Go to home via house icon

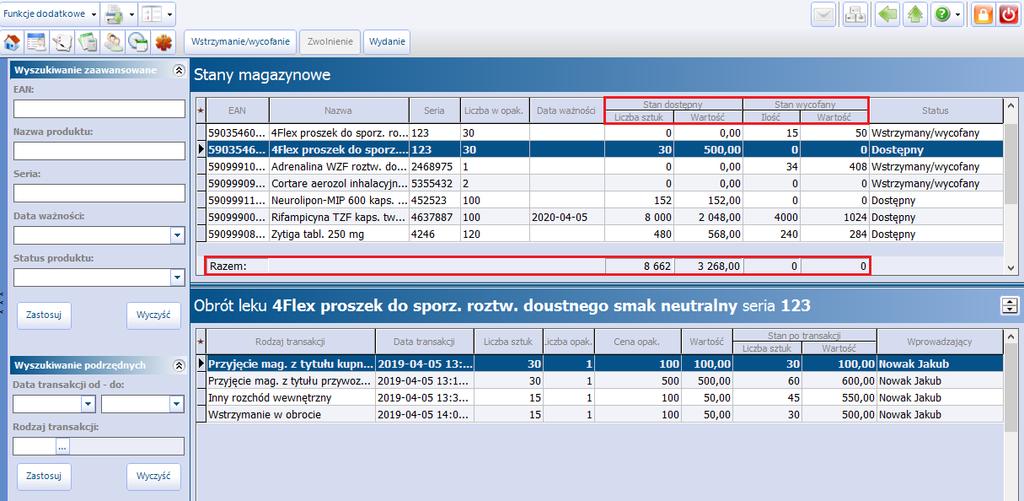point(12,43)
